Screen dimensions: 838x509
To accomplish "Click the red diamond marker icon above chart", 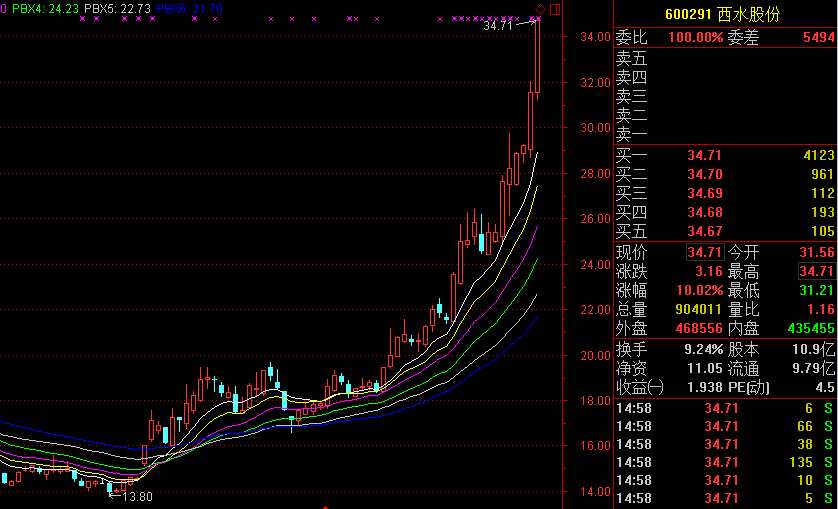I will pyautogui.click(x=540, y=9).
